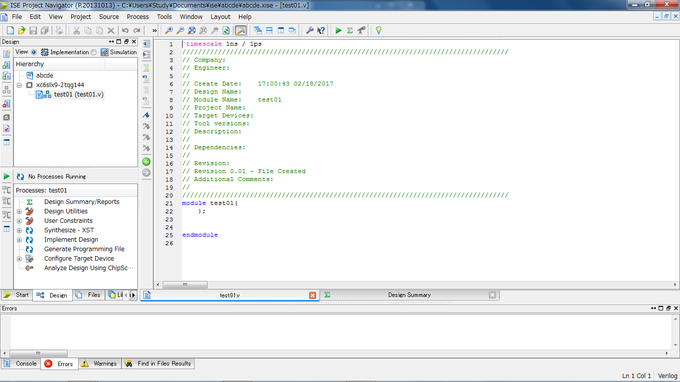Click the Refresh icon in the toolbar
Viewport: 680px width, 382px height.
coord(226,30)
